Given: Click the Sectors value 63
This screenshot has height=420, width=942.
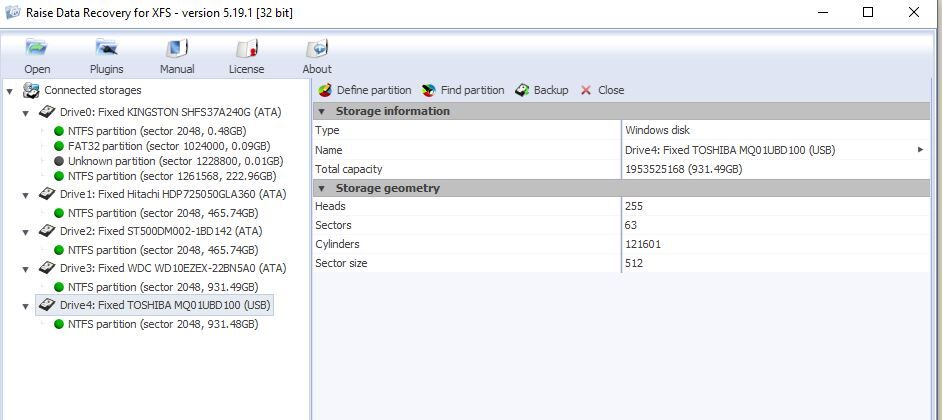Looking at the screenshot, I should point(631,225).
